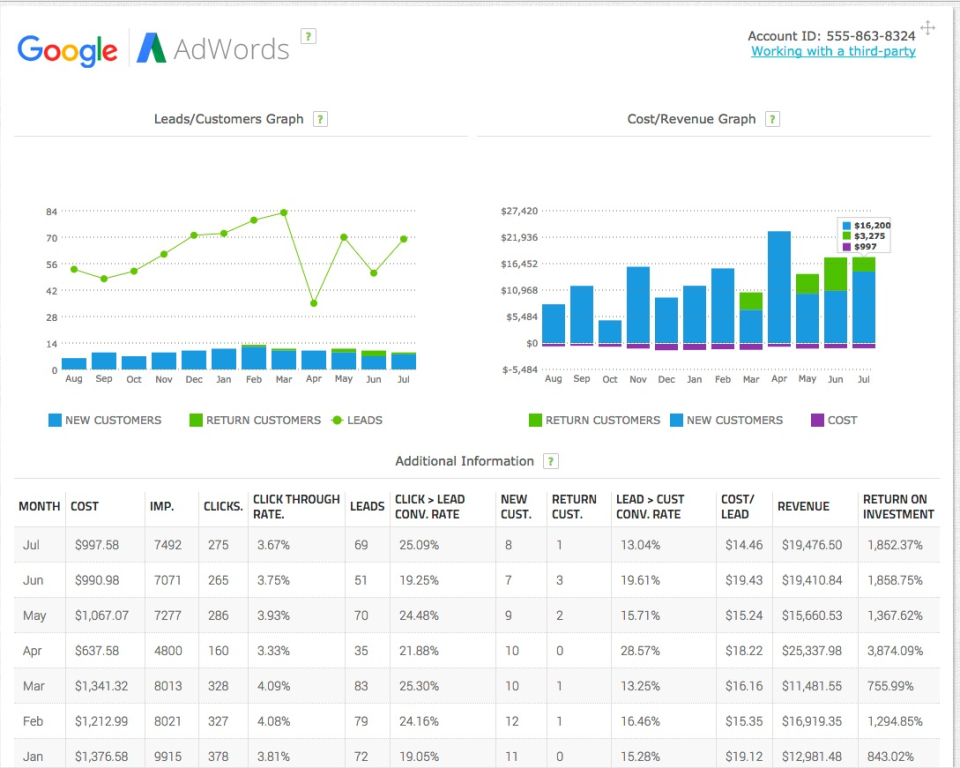Click the tall Apr revenue bar
This screenshot has width=960, height=768.
coord(779,287)
